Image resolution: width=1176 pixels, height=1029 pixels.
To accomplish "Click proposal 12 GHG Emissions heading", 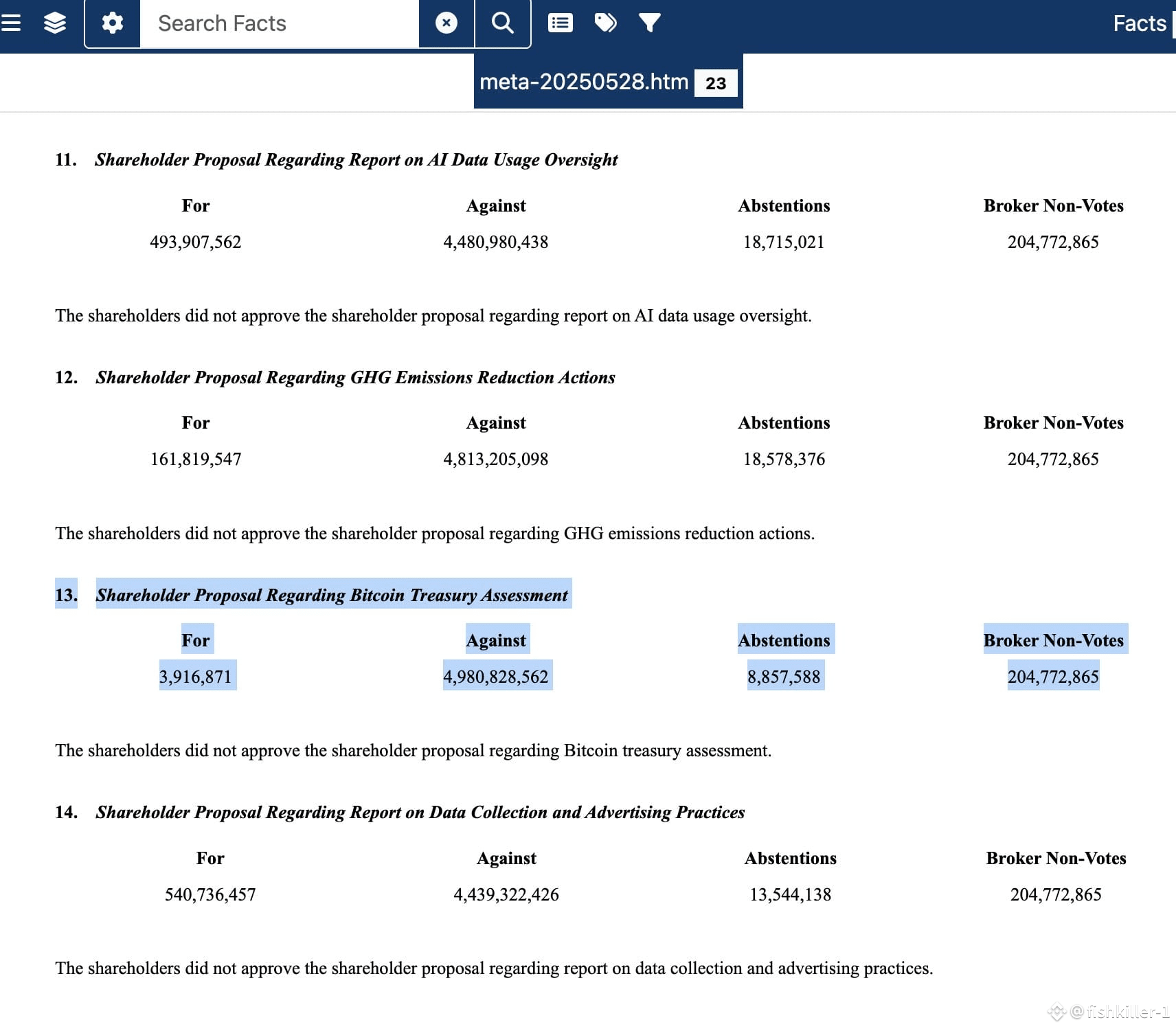I will 355,377.
